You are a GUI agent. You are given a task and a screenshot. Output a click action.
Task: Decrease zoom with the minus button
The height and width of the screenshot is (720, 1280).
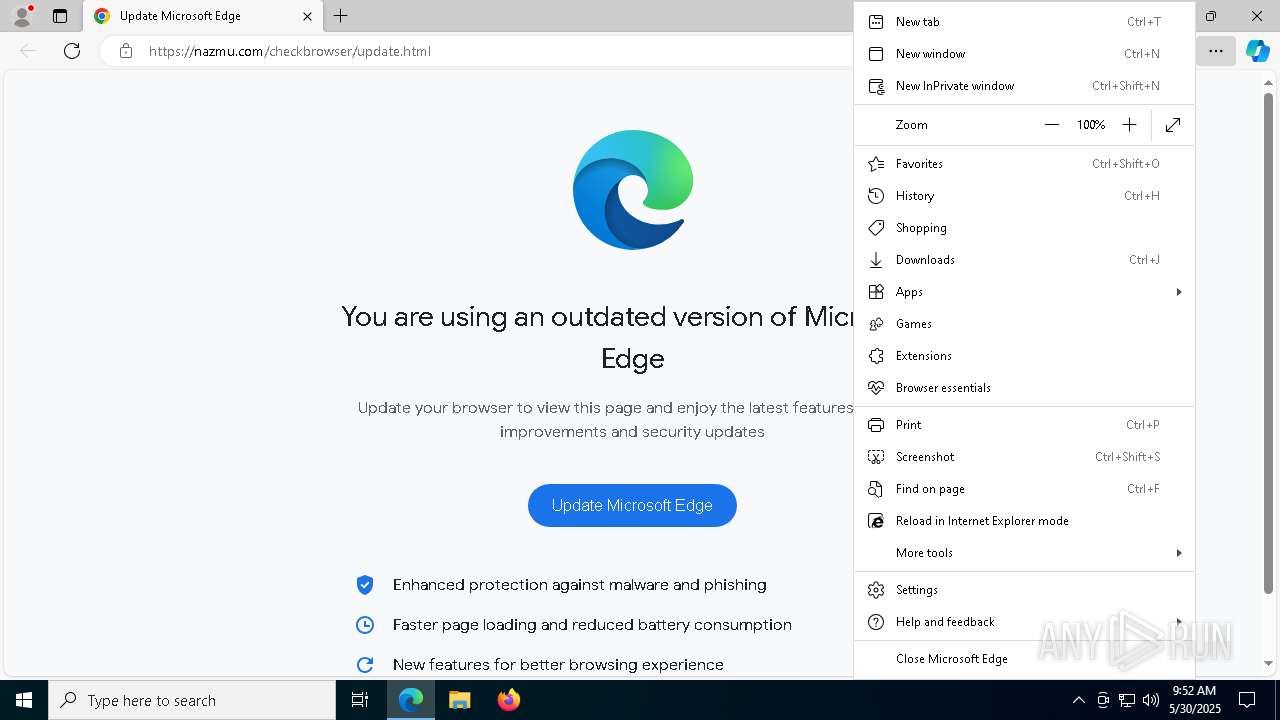(1051, 125)
